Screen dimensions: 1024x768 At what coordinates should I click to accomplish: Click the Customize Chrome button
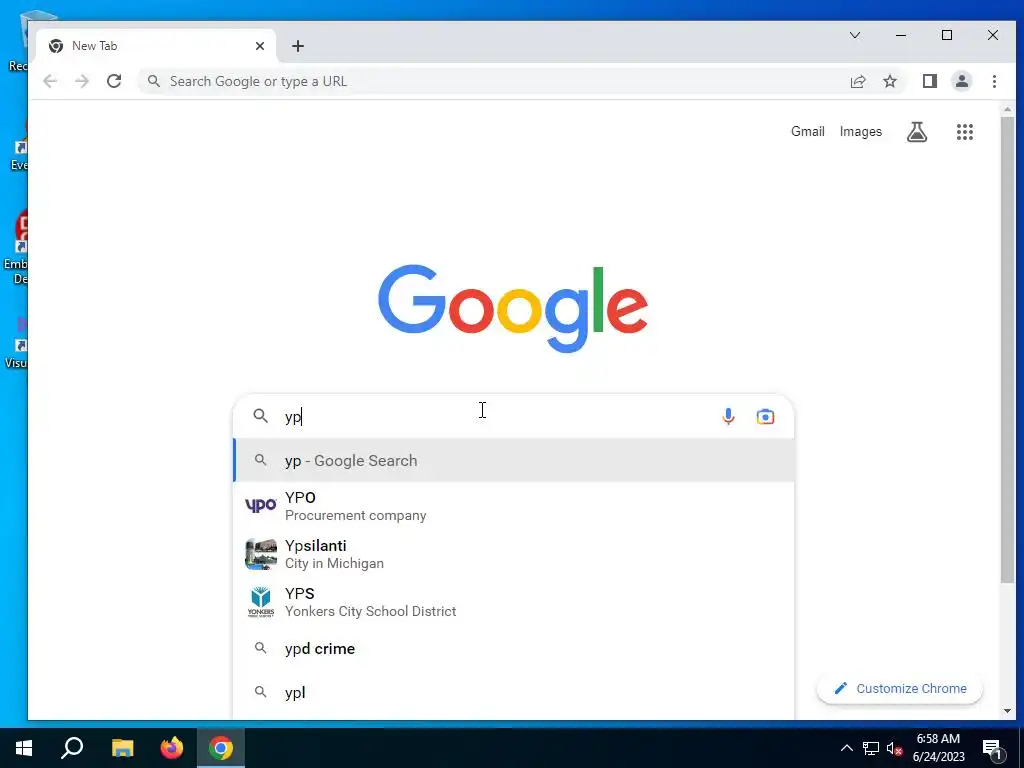click(900, 688)
